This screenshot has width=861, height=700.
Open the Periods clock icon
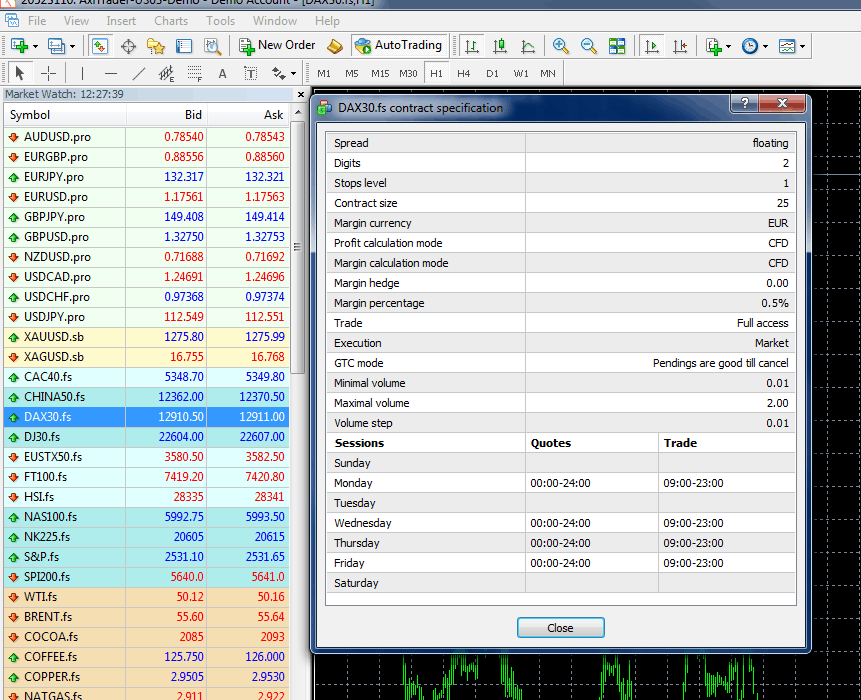(750, 46)
